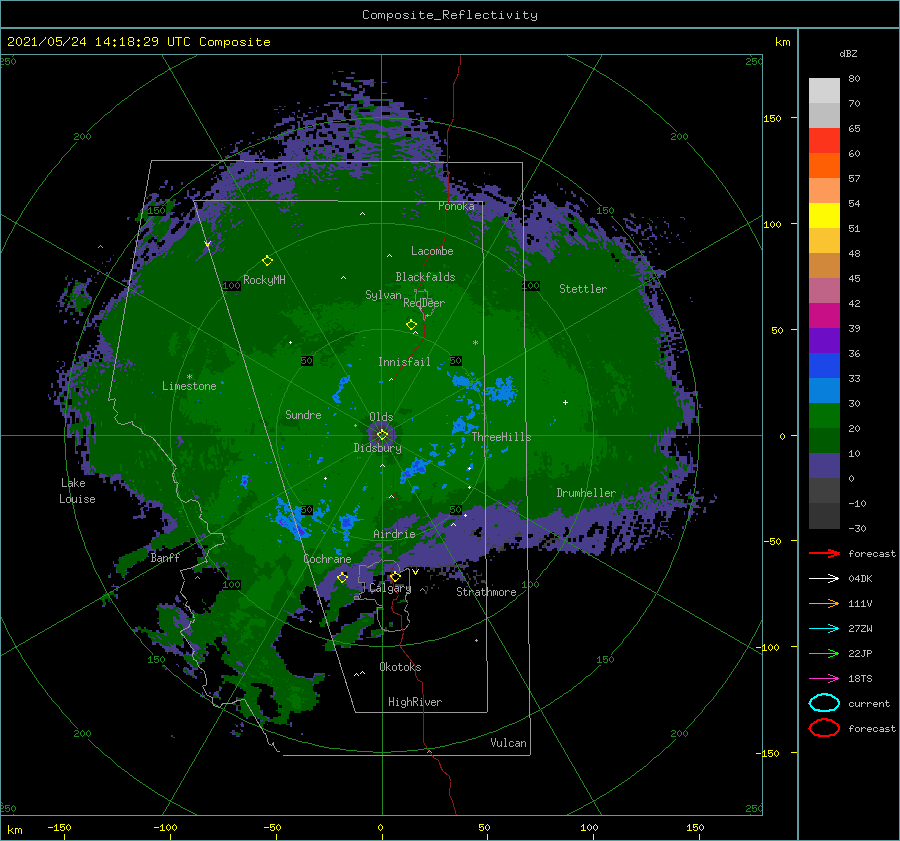Click the Didsbury town label
The height and width of the screenshot is (841, 900).
[x=377, y=448]
